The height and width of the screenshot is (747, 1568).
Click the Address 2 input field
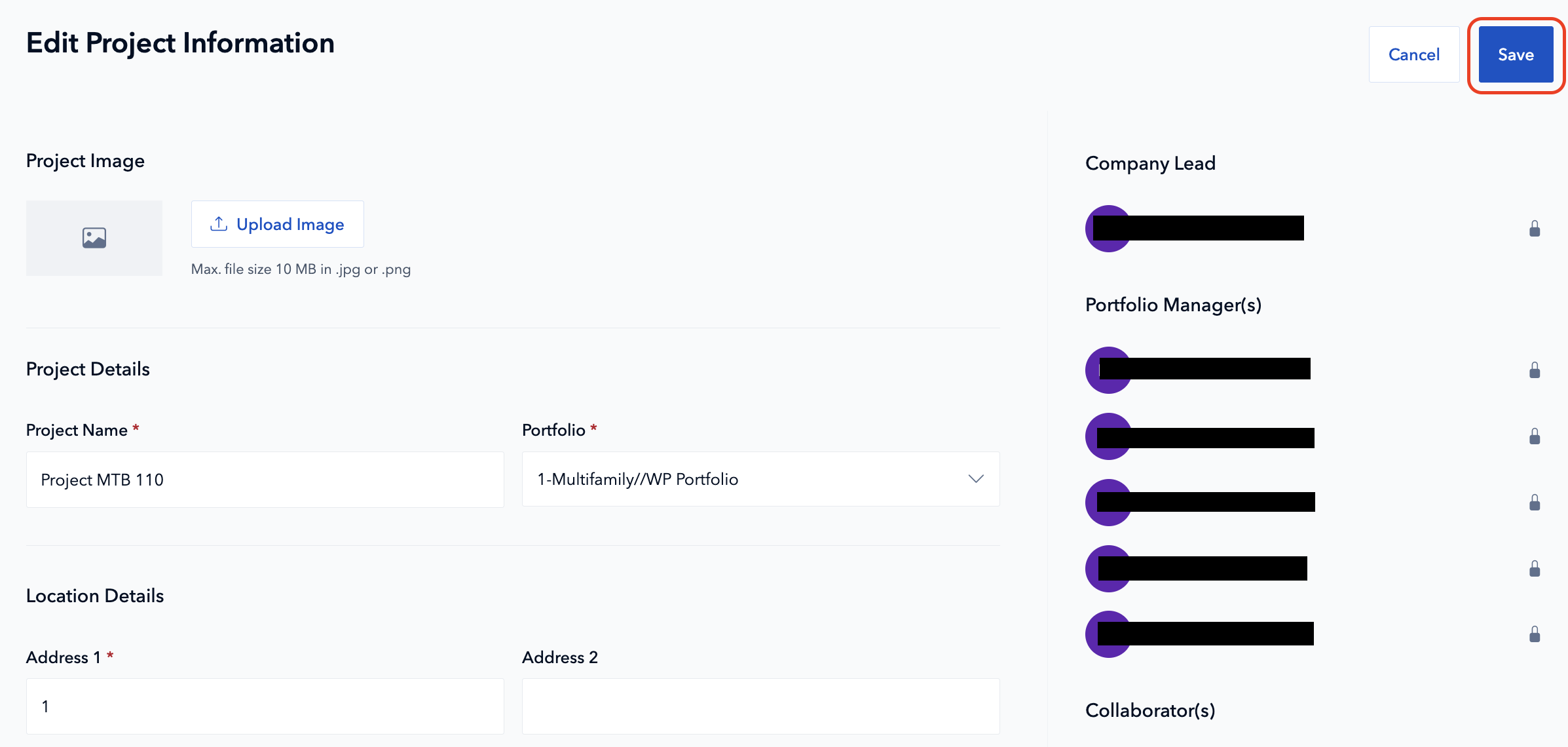[760, 706]
